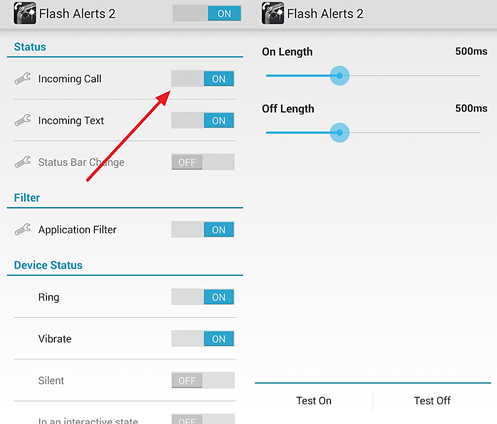Screen dimensions: 497x424
Task: Select the Incoming Call label row
Action: (125, 79)
